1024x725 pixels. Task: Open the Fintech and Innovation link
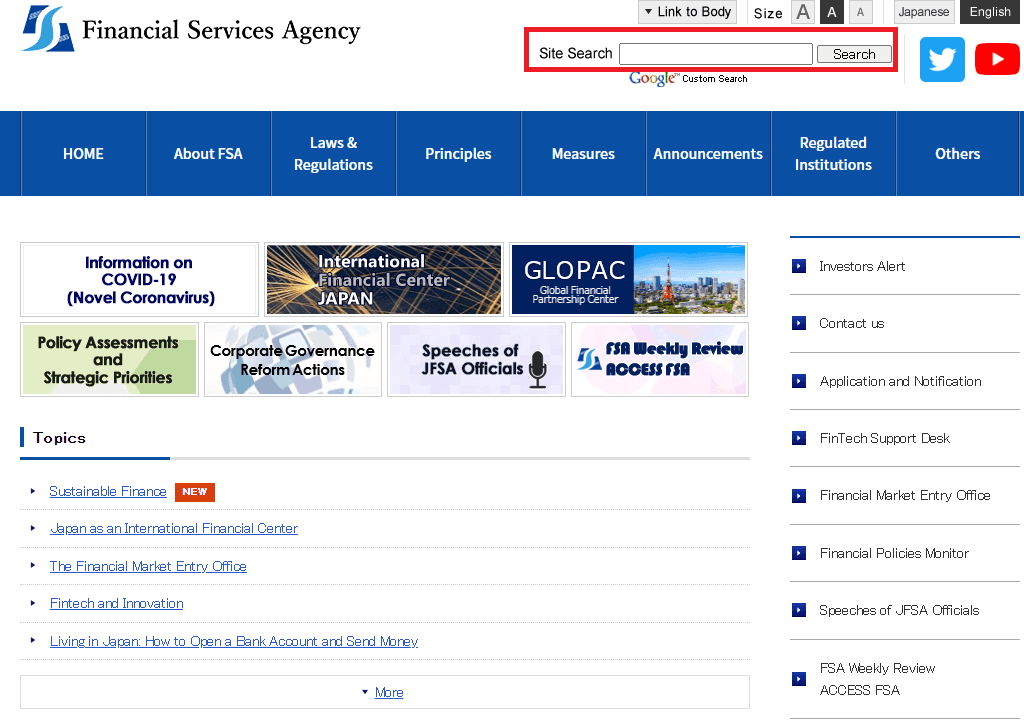117,604
